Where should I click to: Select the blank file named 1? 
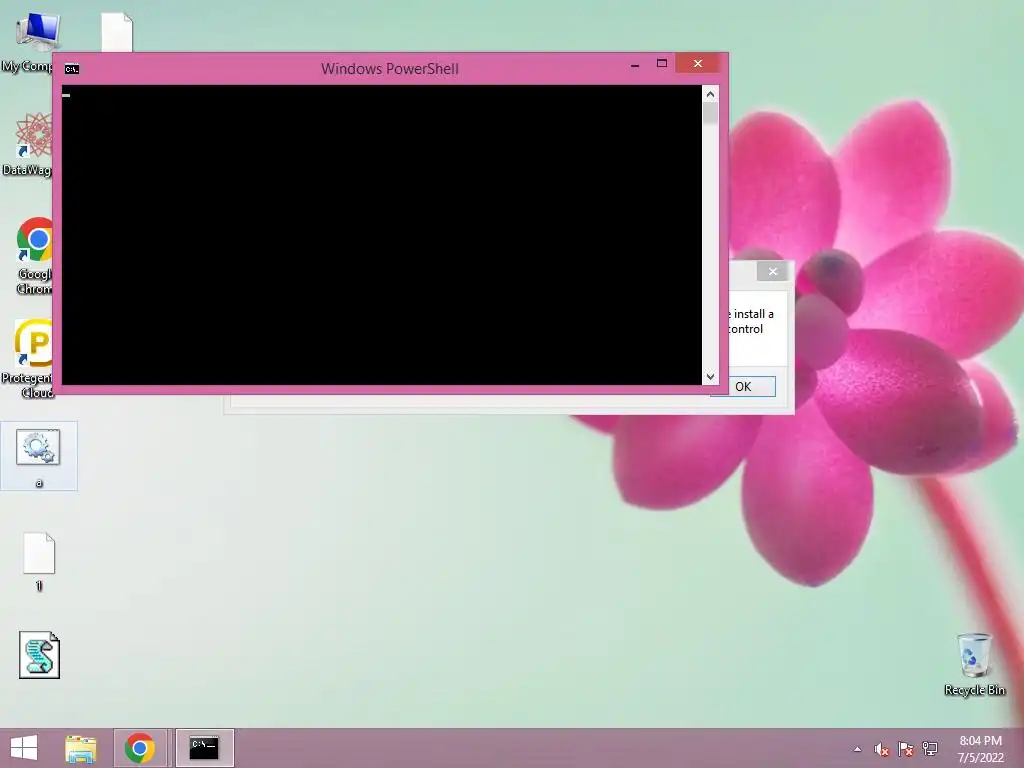[39, 562]
